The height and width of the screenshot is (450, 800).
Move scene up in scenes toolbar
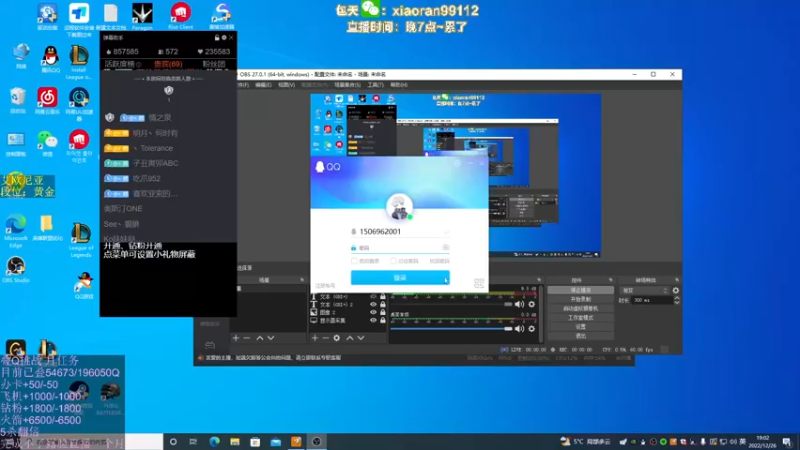(260, 338)
